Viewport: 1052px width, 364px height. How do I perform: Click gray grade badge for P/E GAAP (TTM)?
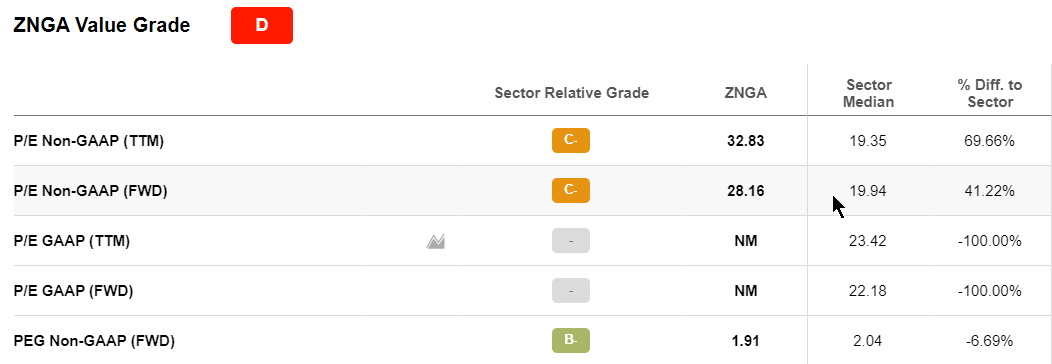point(571,241)
